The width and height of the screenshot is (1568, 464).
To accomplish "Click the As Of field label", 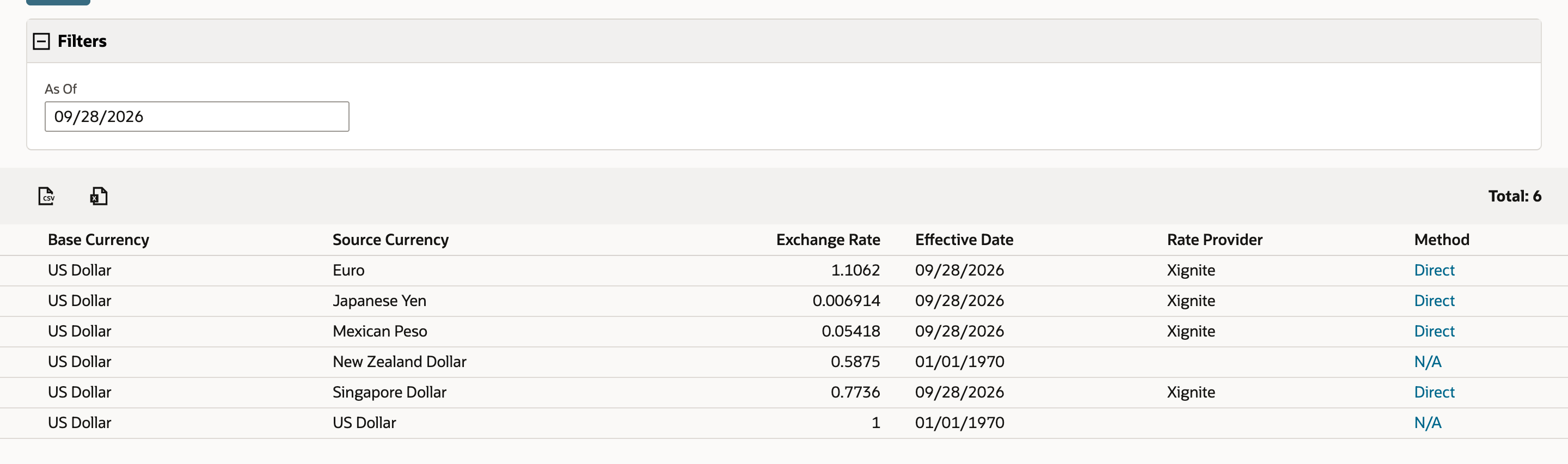I will (61, 89).
